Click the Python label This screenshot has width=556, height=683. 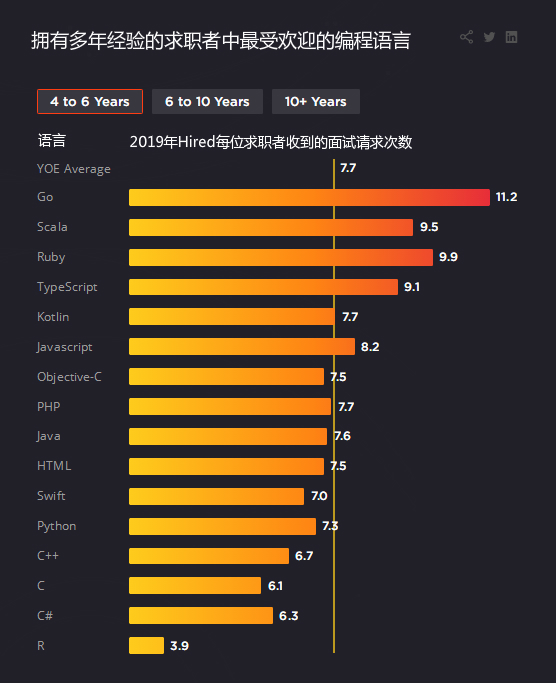pyautogui.click(x=57, y=526)
